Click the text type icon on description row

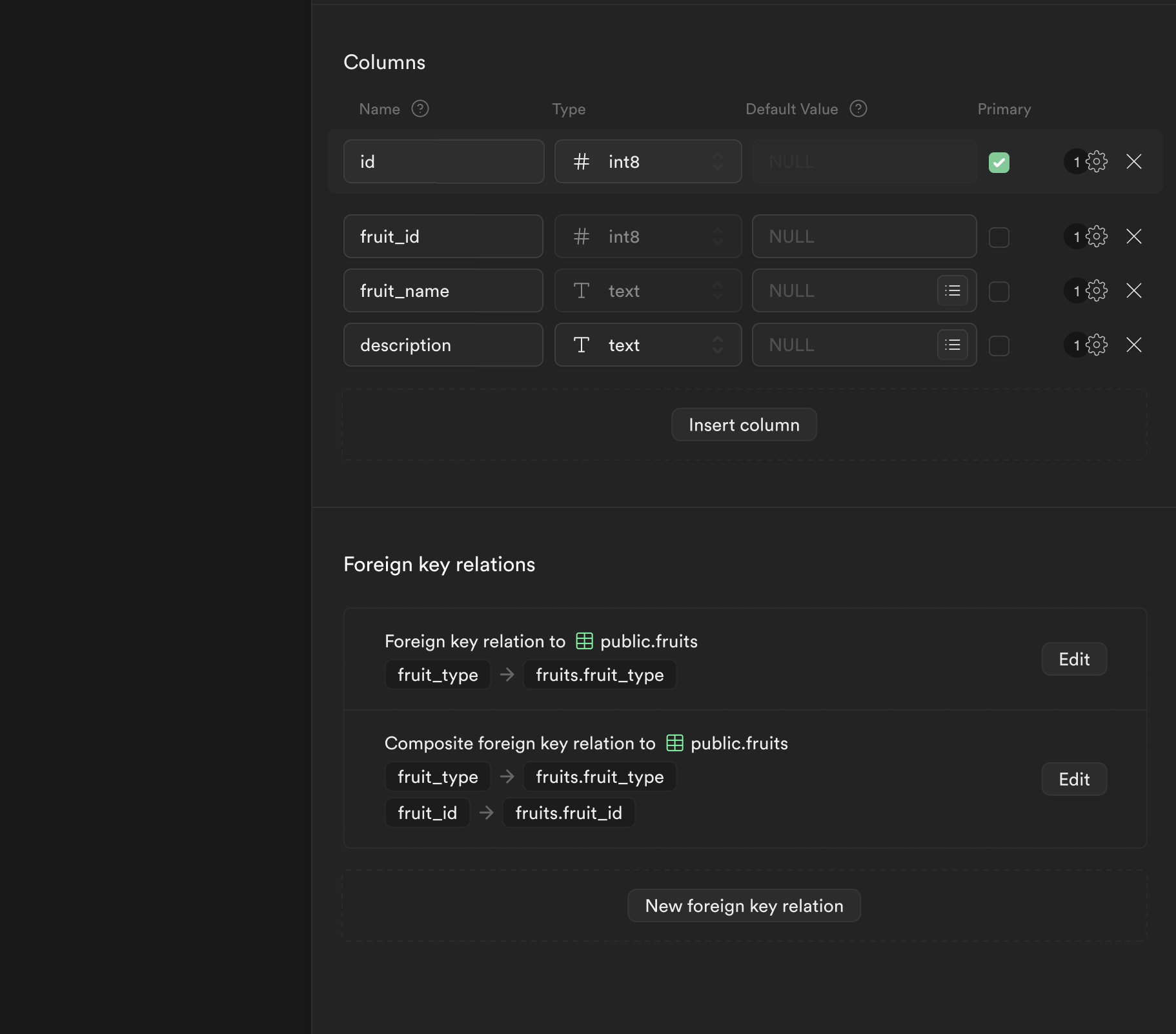pyautogui.click(x=582, y=345)
